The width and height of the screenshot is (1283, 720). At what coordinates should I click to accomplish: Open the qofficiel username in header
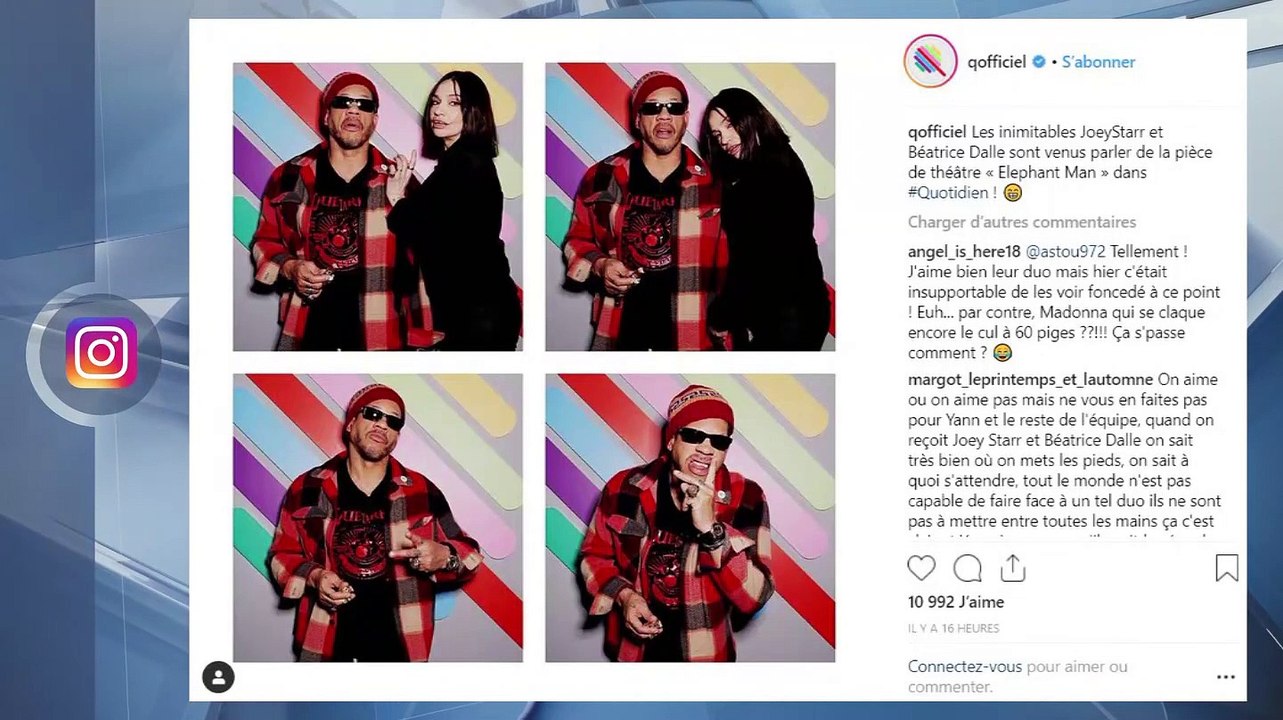click(x=997, y=62)
